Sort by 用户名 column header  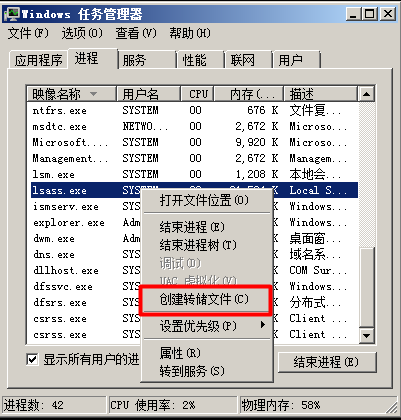[148, 94]
